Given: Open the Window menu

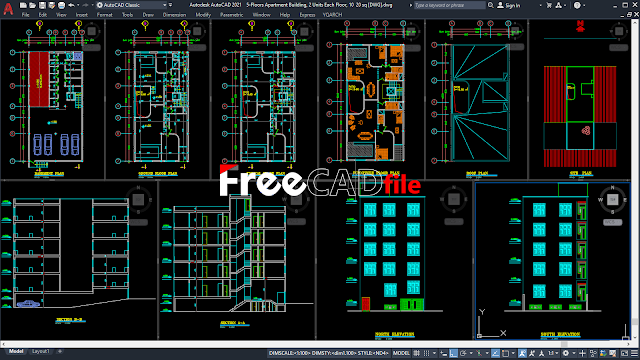Looking at the screenshot, I should coord(261,15).
